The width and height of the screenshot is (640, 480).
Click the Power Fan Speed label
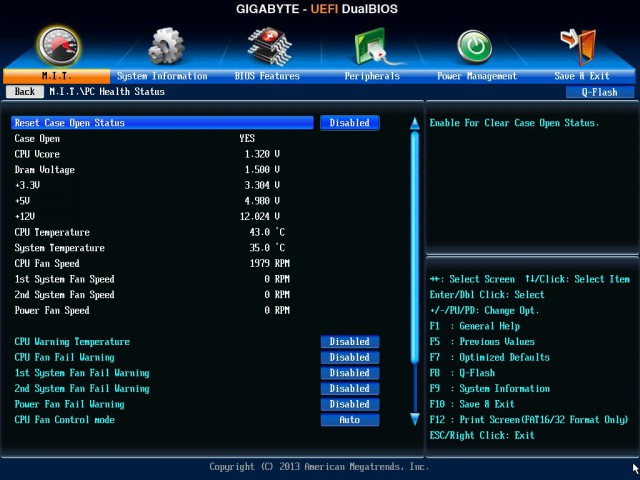coord(52,310)
